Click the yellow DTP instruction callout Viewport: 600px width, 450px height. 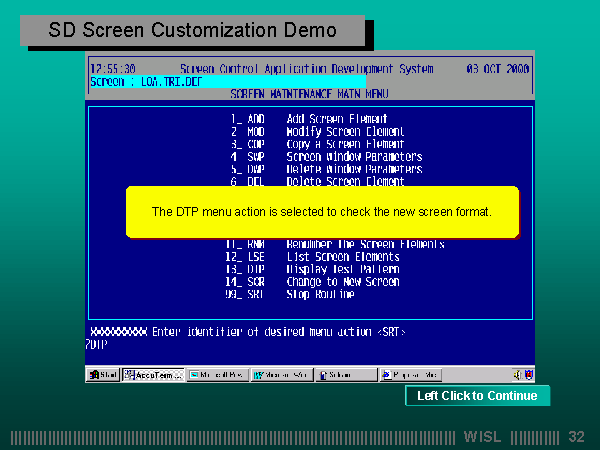tap(322, 212)
